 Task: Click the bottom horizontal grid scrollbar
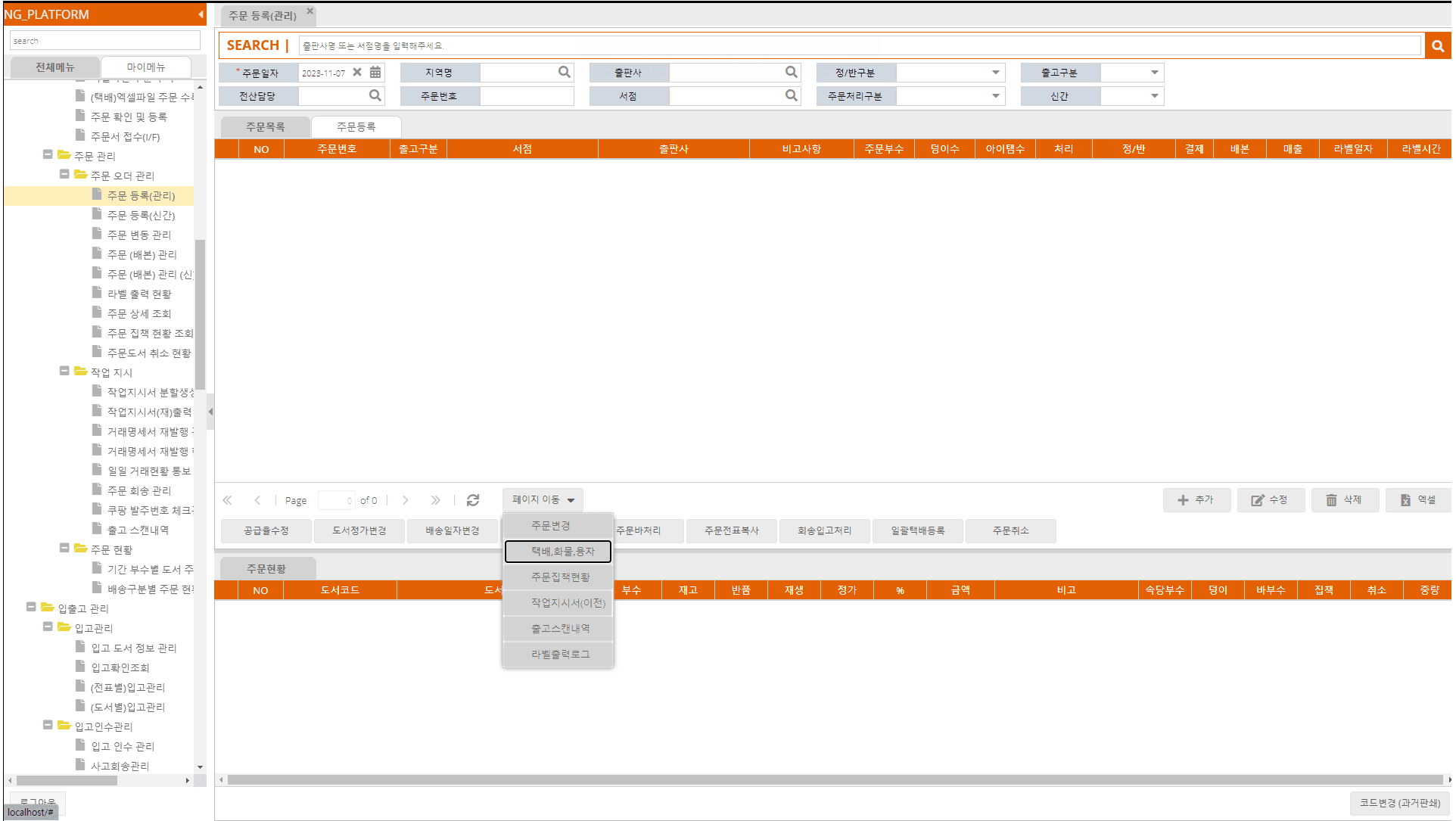(x=832, y=779)
